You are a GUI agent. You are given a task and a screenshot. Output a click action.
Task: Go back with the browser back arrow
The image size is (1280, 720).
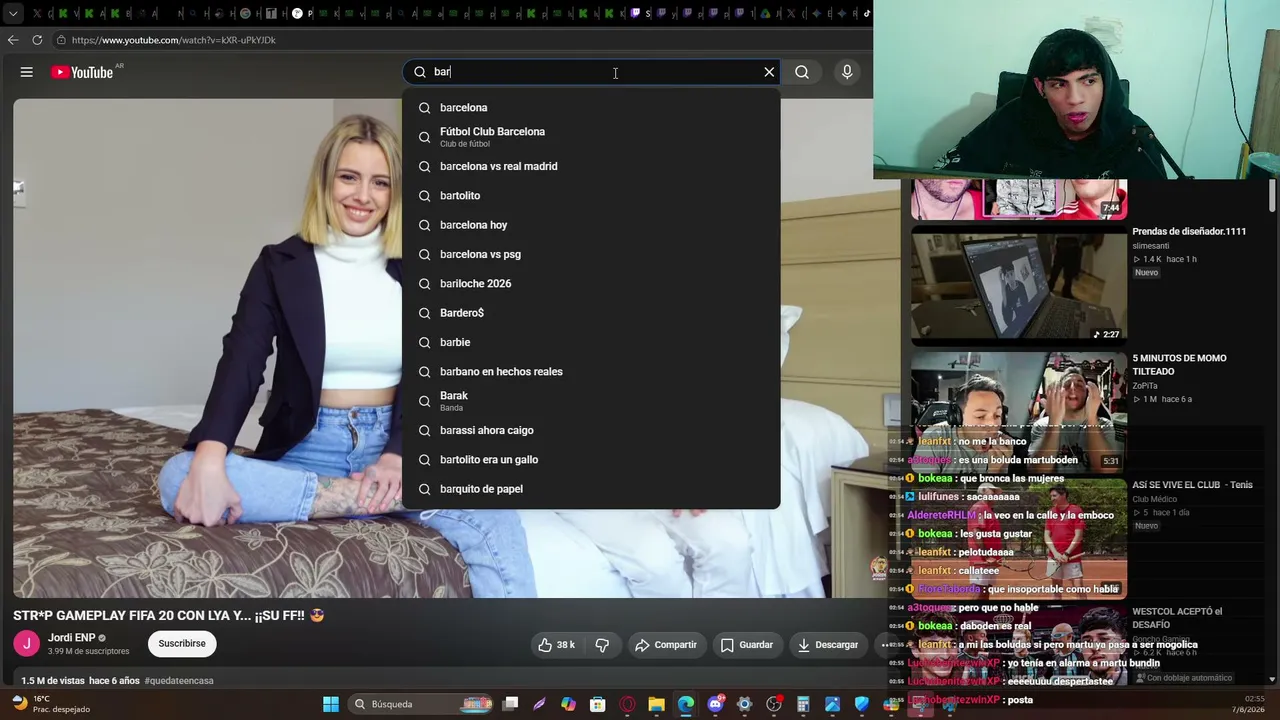[x=13, y=40]
